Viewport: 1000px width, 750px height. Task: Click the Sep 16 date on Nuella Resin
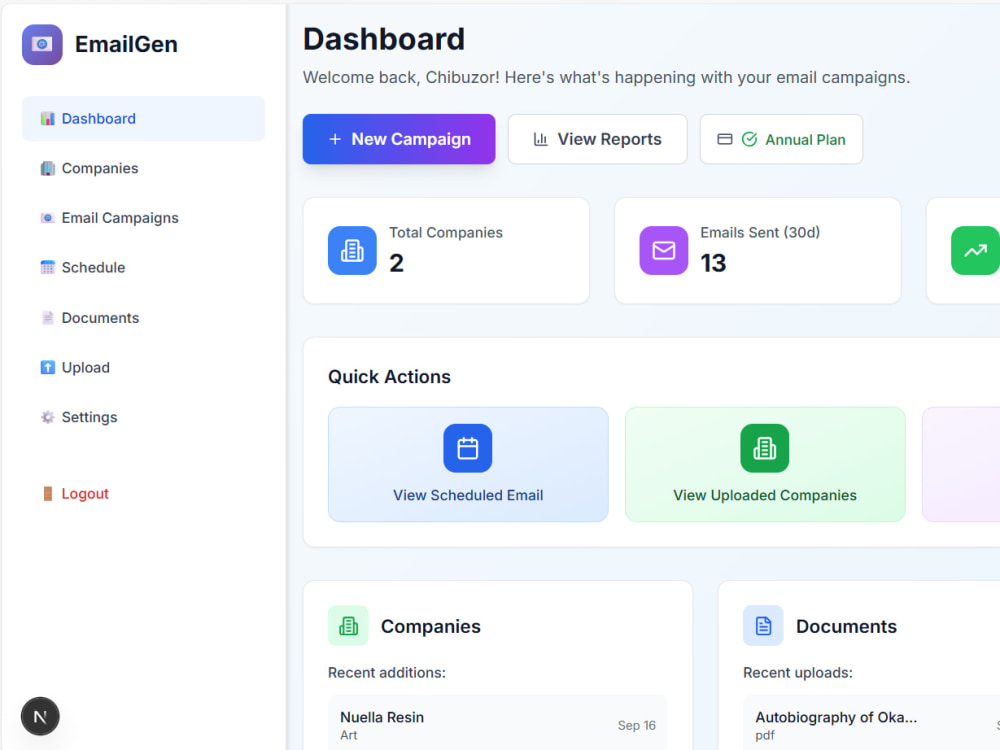click(x=636, y=725)
